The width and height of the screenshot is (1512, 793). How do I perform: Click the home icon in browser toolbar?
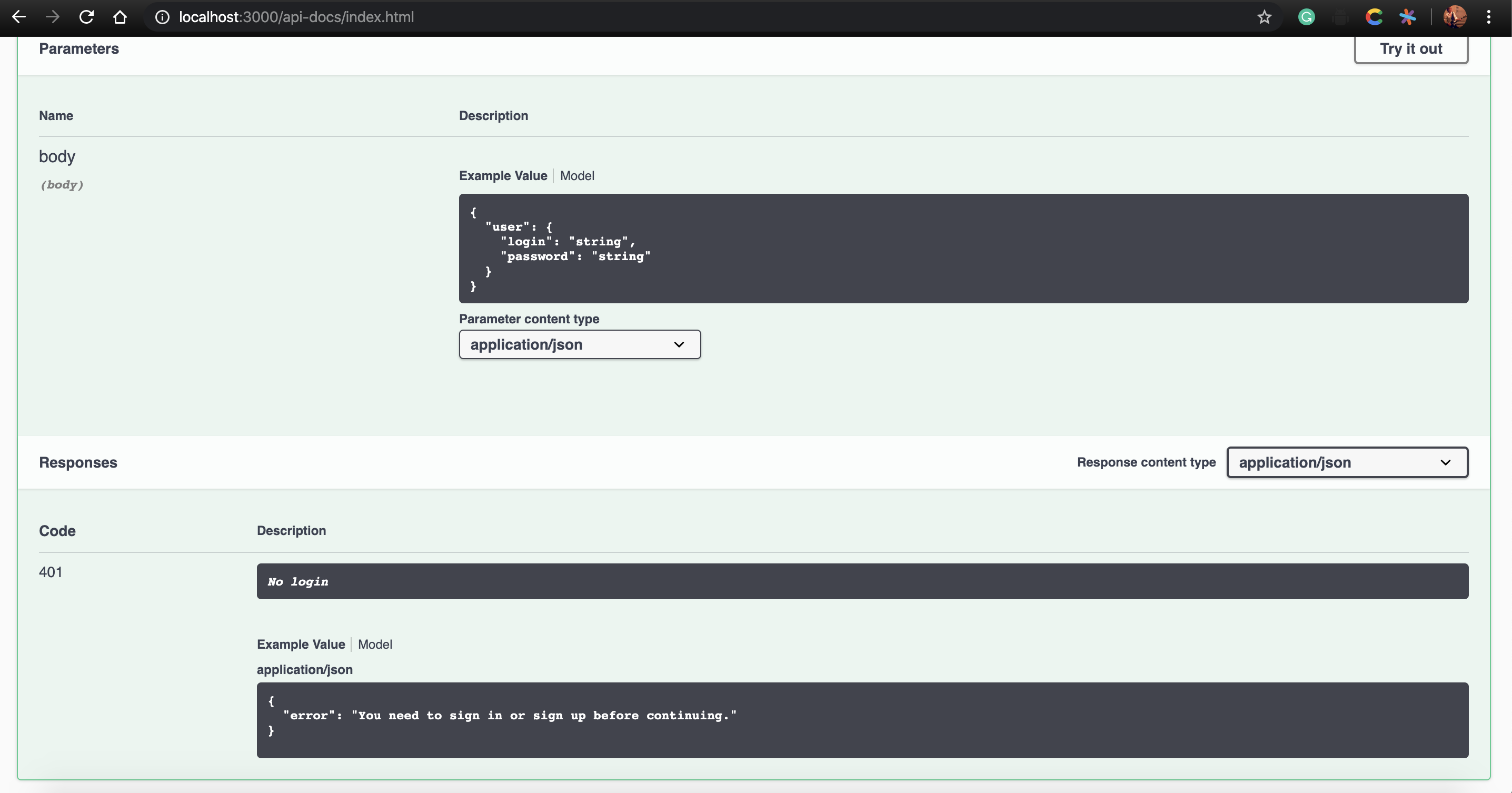tap(120, 17)
